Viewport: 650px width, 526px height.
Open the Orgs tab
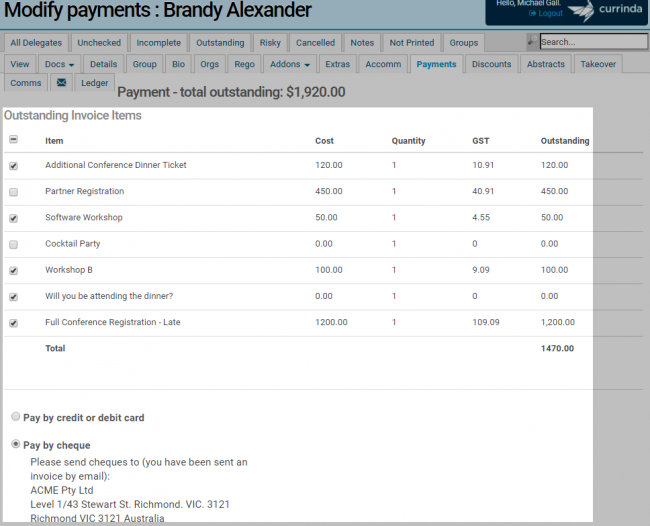tap(209, 64)
